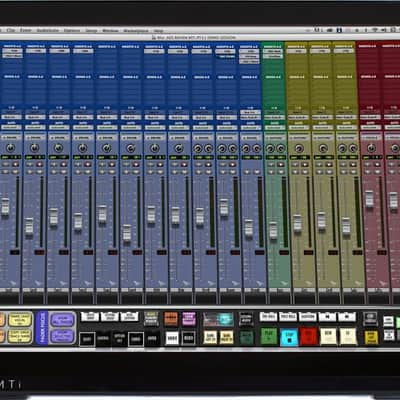The height and width of the screenshot is (400, 400).
Task: Click the first insert slot on the green channel
Action: click(274, 51)
